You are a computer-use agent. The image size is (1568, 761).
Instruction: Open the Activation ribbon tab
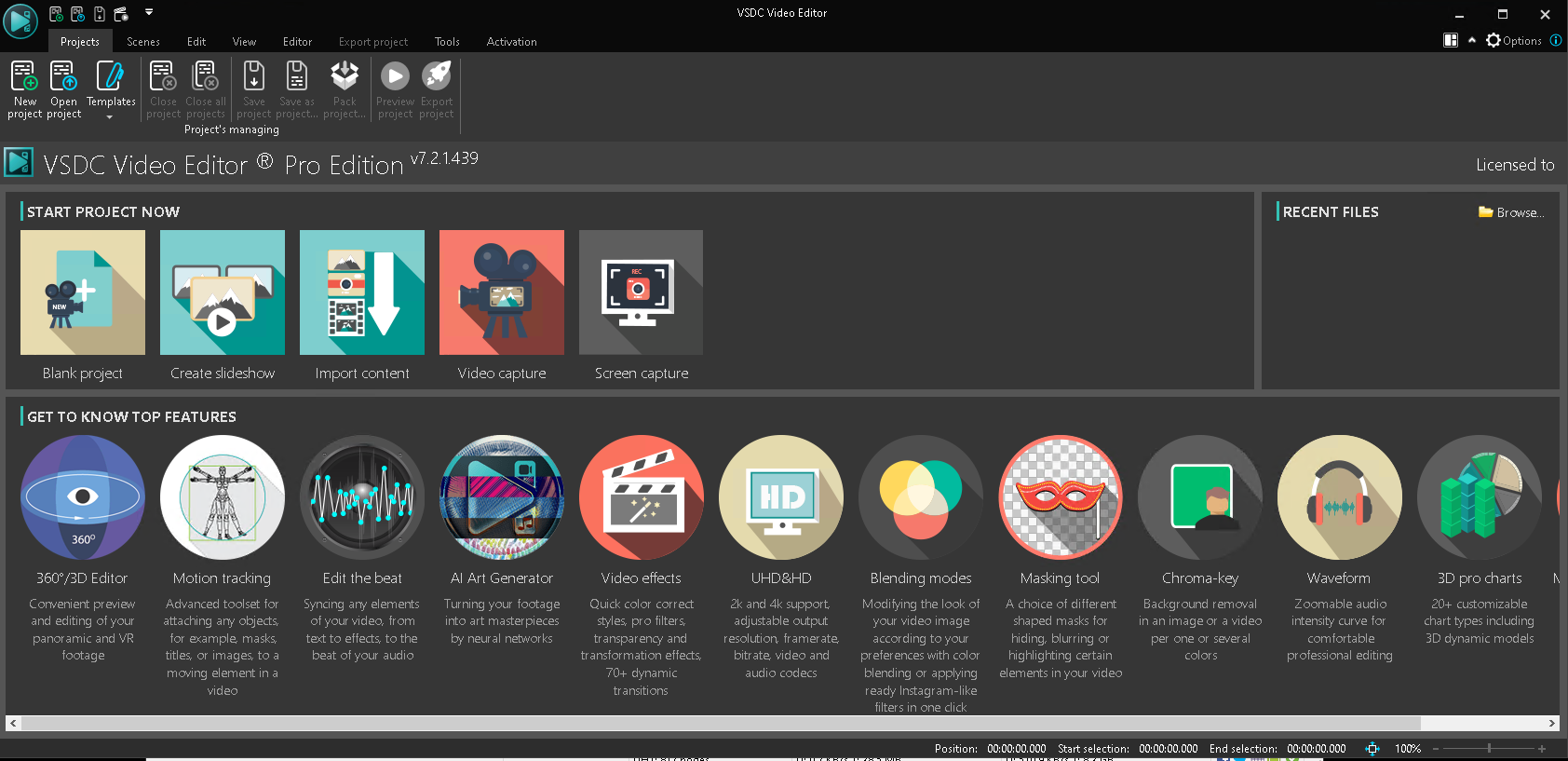coord(512,42)
